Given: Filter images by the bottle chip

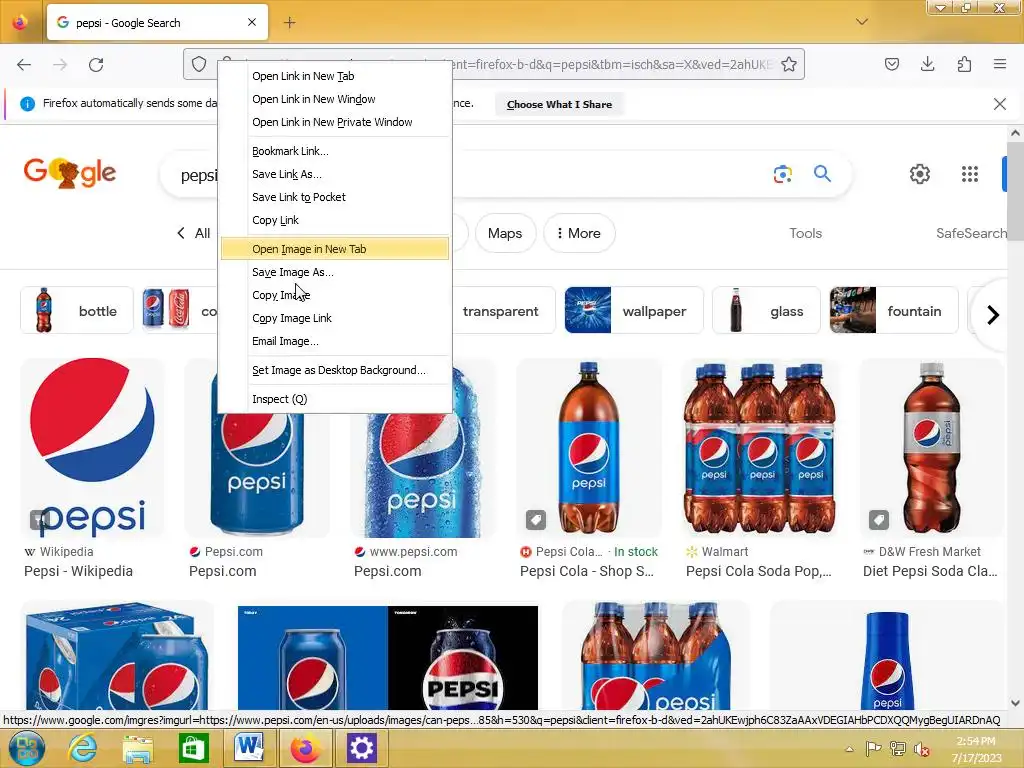Looking at the screenshot, I should click(x=76, y=310).
